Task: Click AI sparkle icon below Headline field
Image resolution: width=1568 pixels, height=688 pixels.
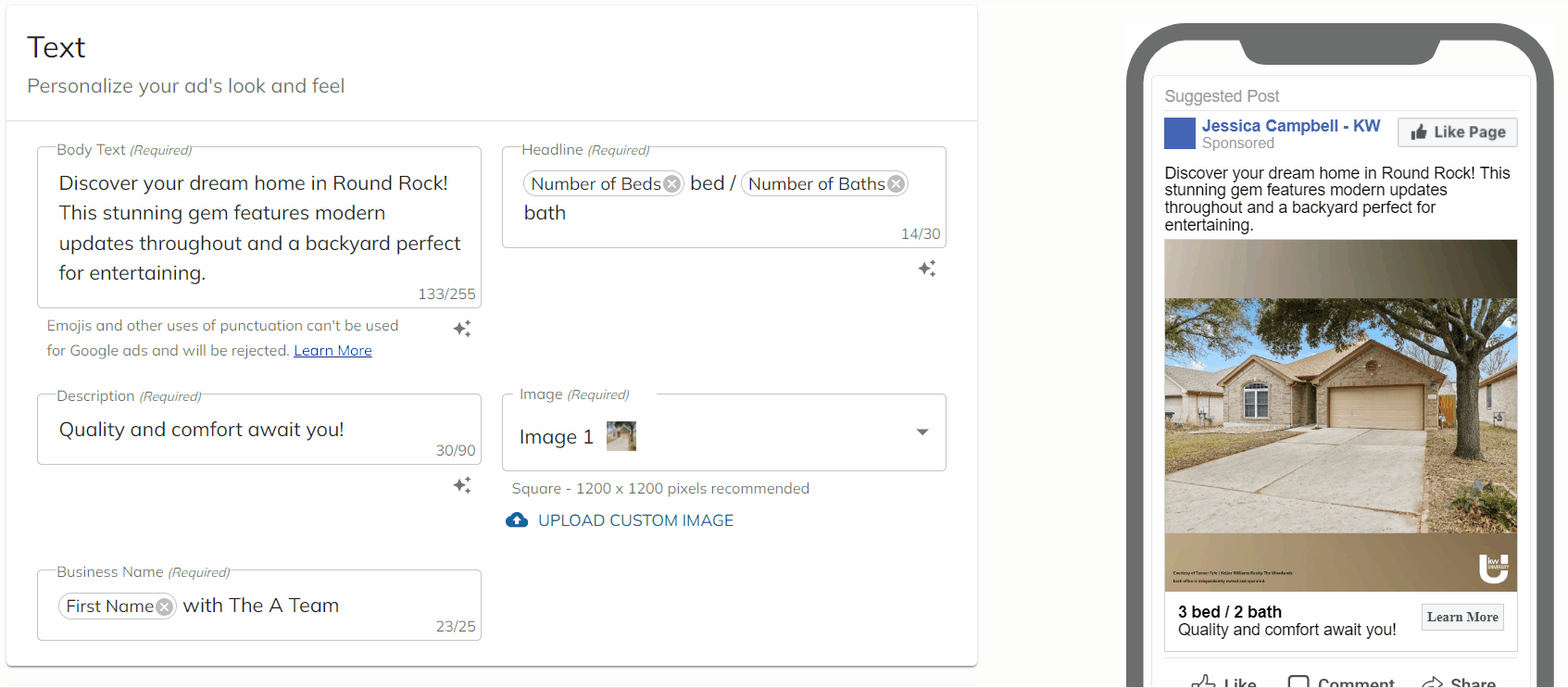Action: (927, 269)
